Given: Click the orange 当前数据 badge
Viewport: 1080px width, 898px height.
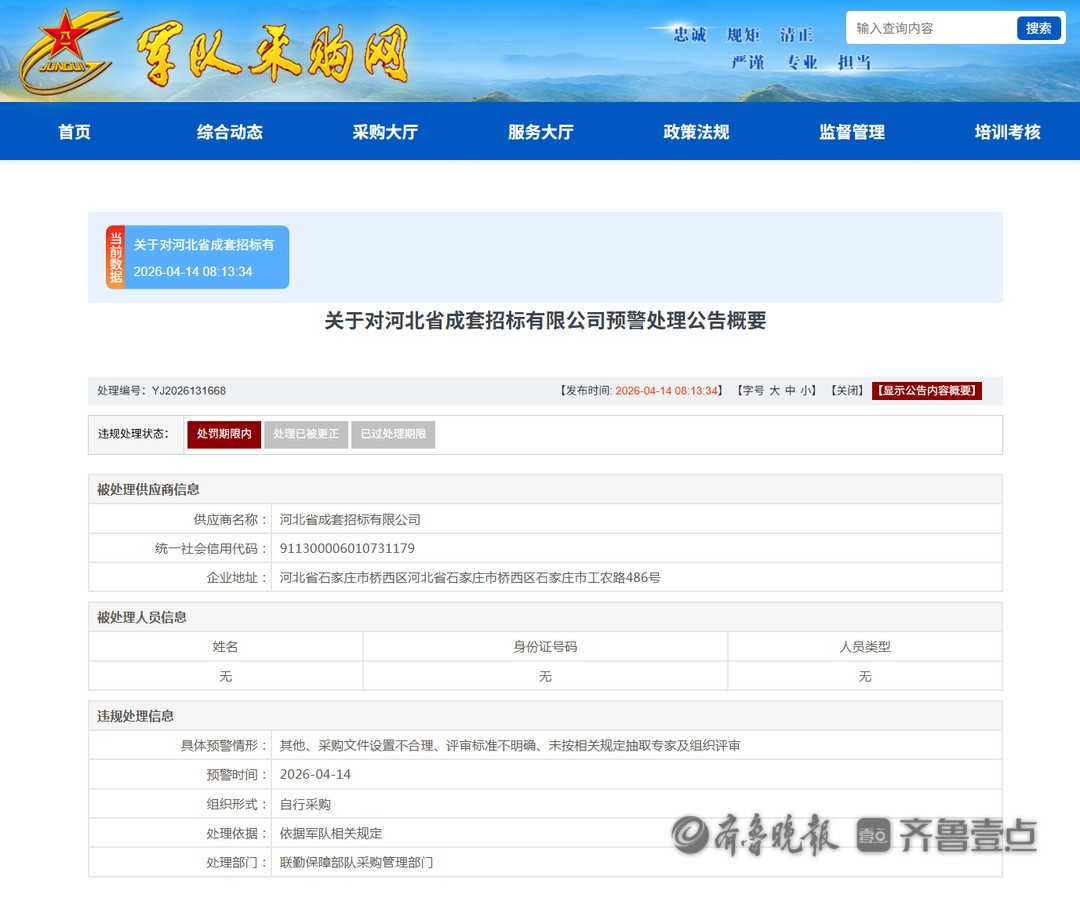Looking at the screenshot, I should coord(116,258).
